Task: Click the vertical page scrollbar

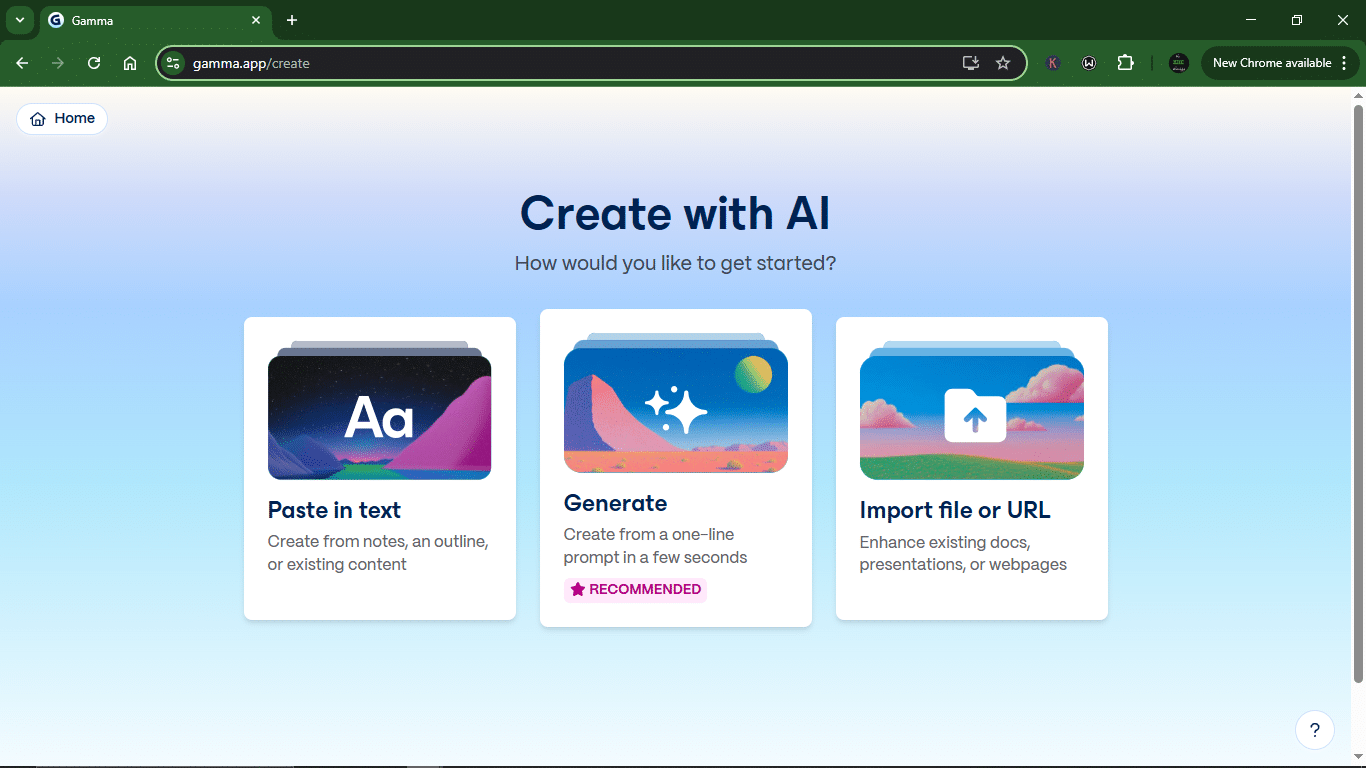Action: tap(1358, 394)
